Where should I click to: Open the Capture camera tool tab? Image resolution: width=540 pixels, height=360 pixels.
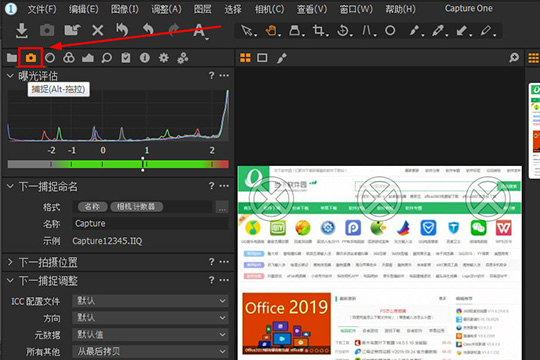[x=31, y=58]
